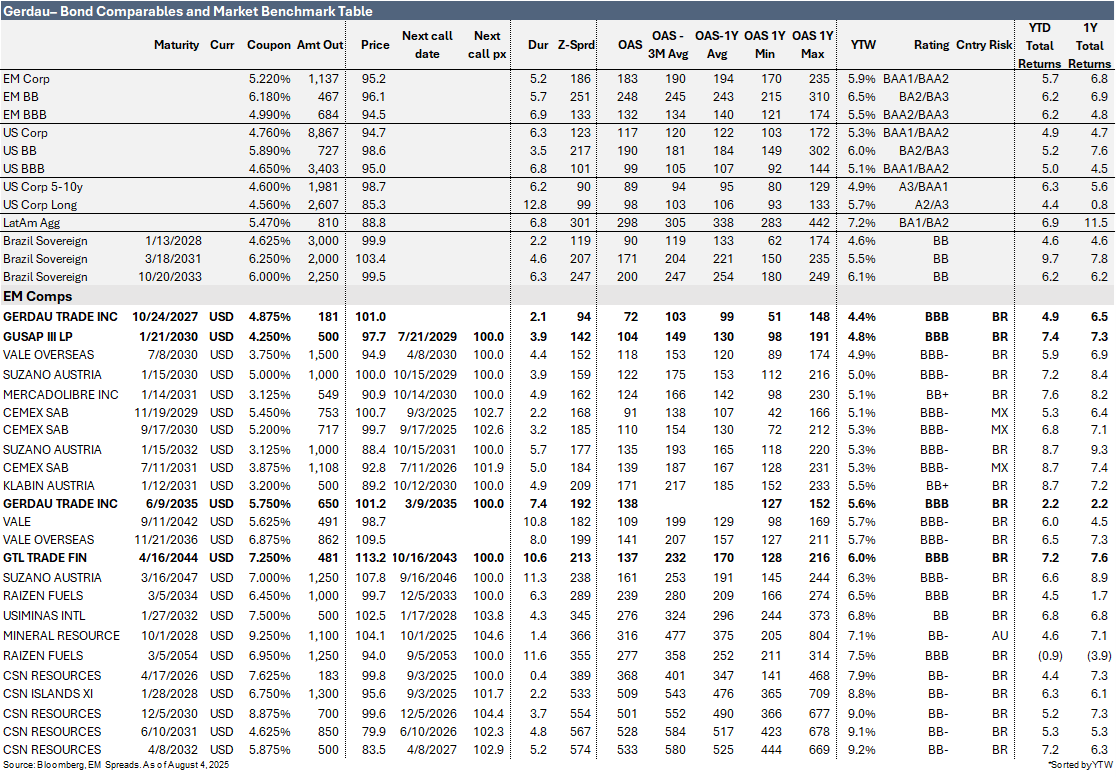This screenshot has width=1116, height=778.
Task: Select the 'EM BBB' row label
Action: click(x=25, y=115)
